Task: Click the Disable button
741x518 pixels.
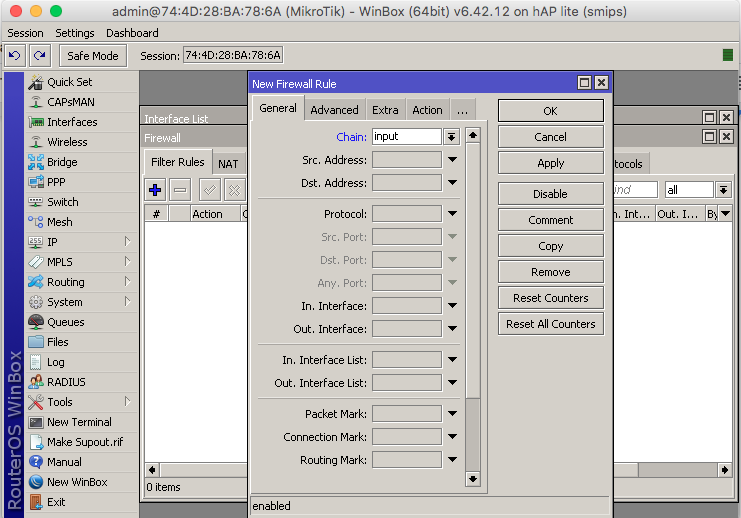Action: 551,194
